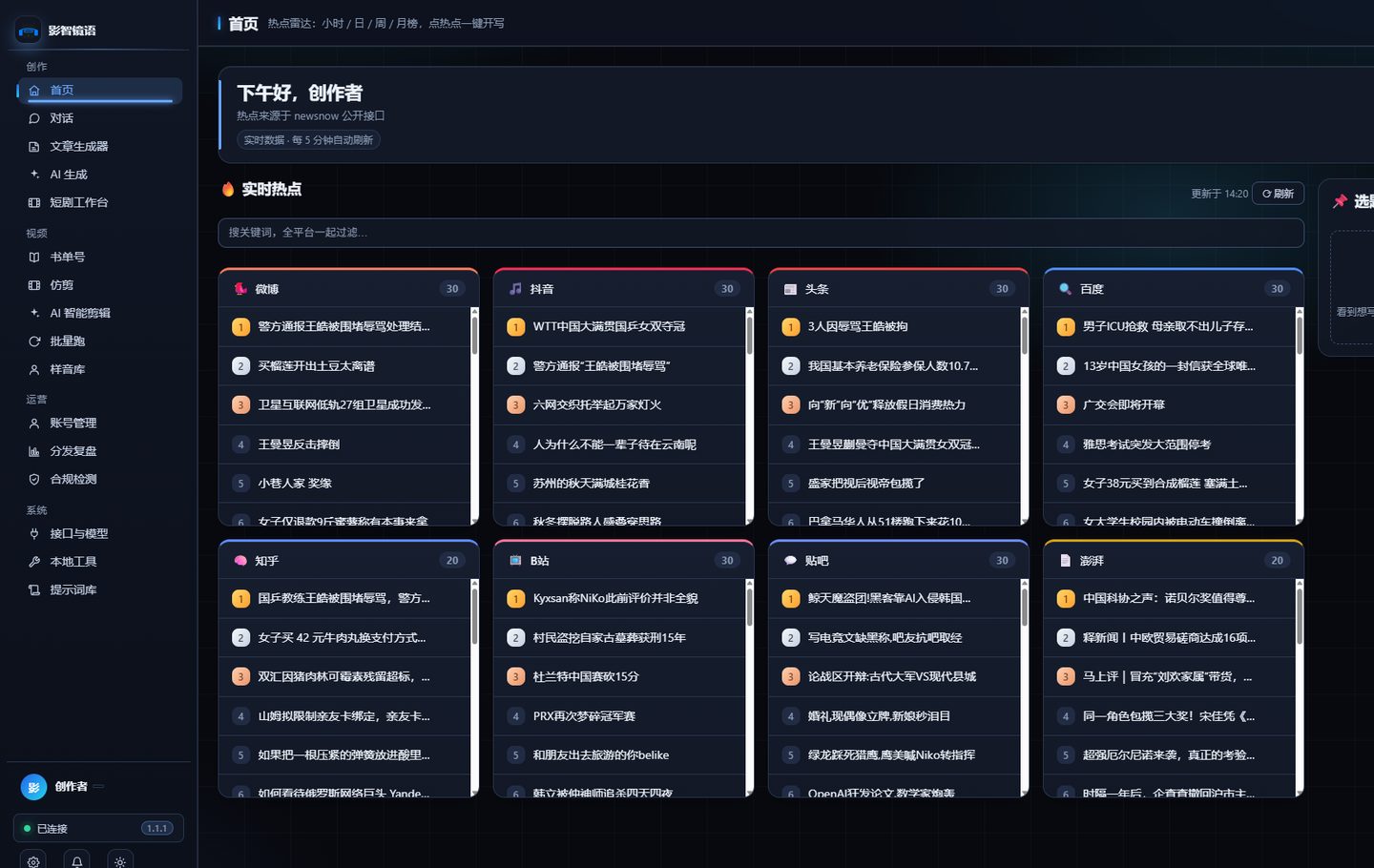The width and height of the screenshot is (1374, 868).
Task: Click the 刷新 refresh button
Action: (1278, 194)
